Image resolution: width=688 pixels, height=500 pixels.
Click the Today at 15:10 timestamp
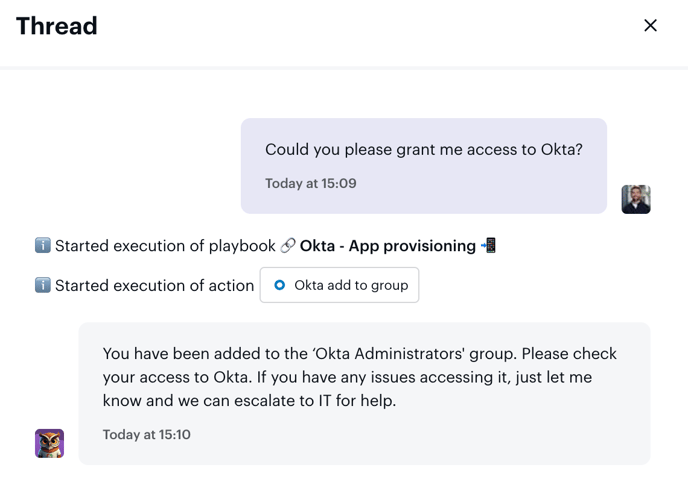(147, 434)
